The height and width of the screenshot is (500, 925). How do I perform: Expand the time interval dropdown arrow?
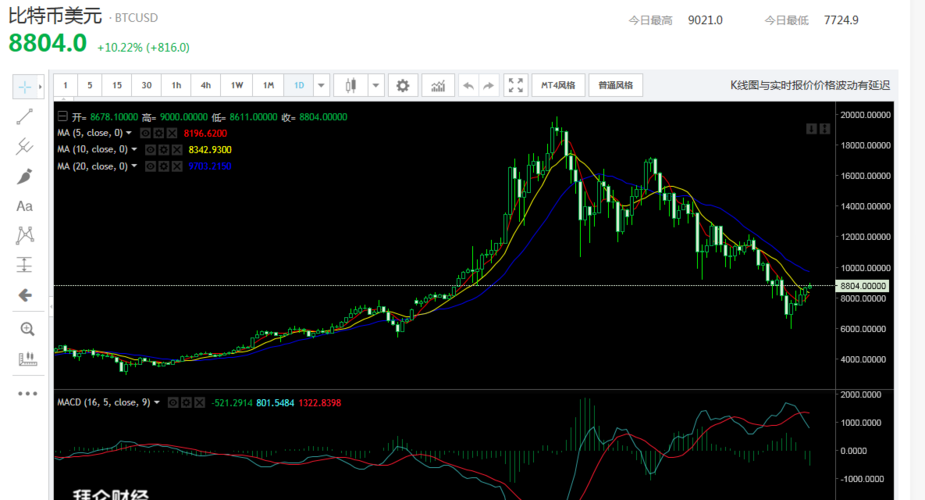point(321,85)
